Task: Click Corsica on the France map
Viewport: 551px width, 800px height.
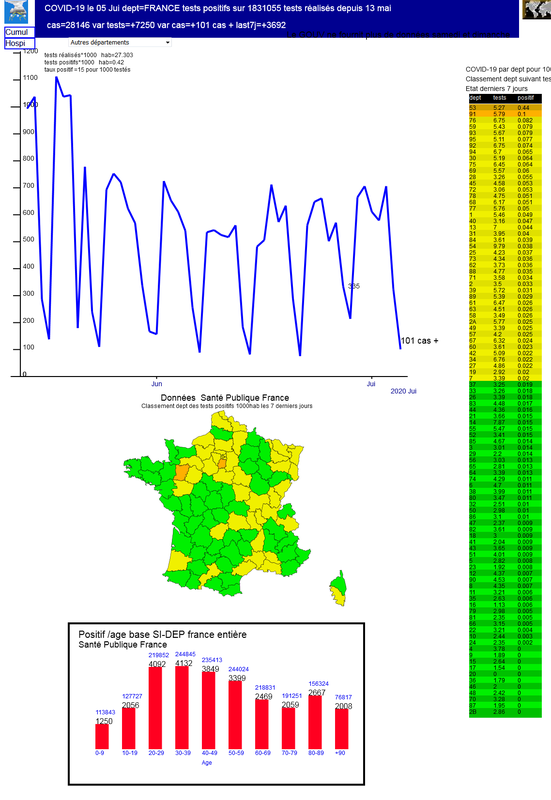Action: [338, 588]
